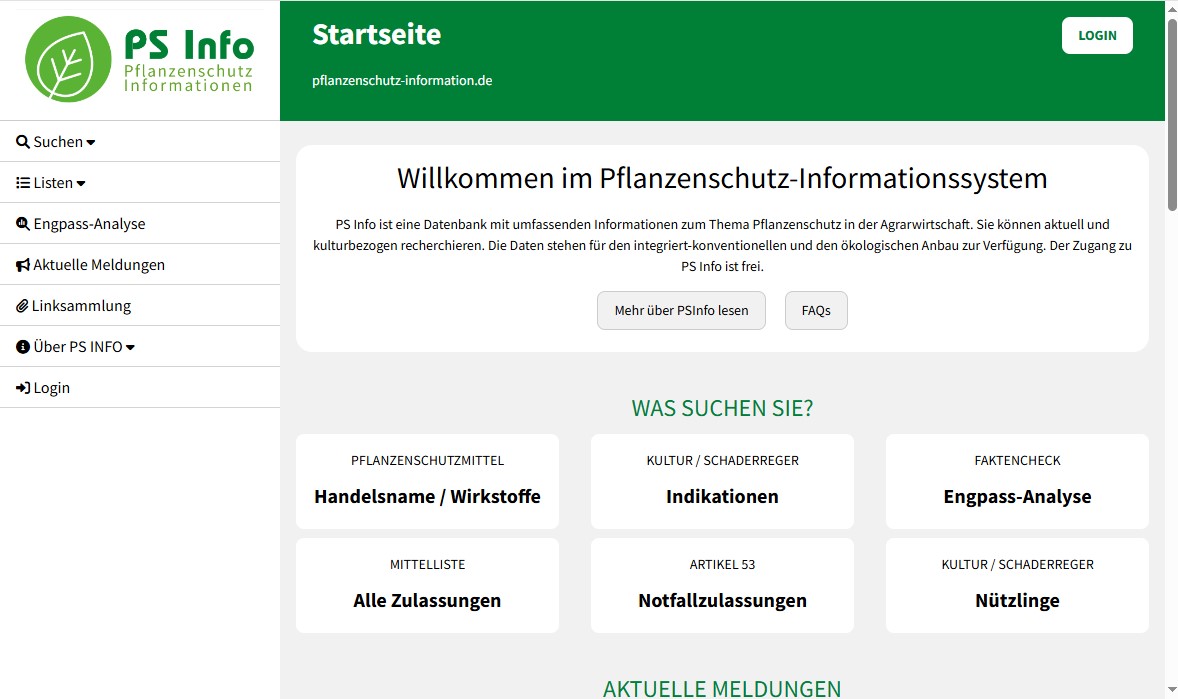Click the magnifying glass icon beside Suchen
Screen dimensions: 1178x699
point(23,142)
